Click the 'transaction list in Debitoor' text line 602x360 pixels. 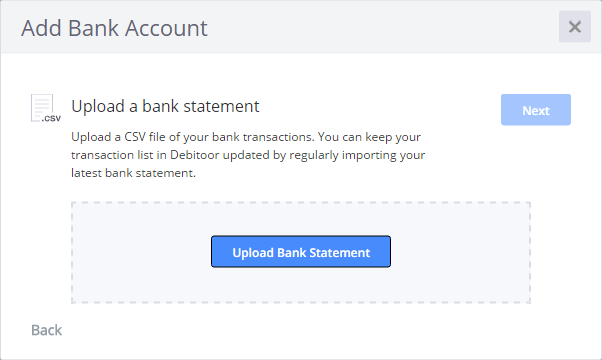[x=145, y=155]
